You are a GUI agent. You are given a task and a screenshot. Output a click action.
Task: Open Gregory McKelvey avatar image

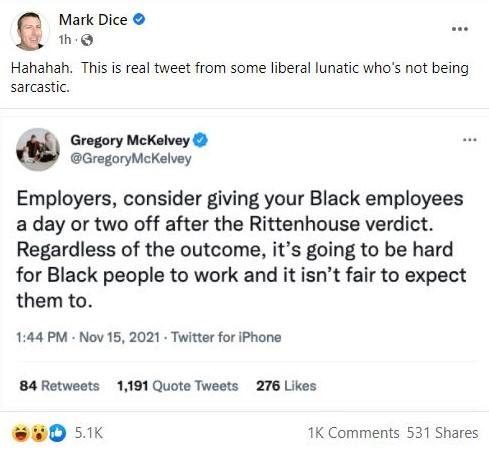point(38,149)
